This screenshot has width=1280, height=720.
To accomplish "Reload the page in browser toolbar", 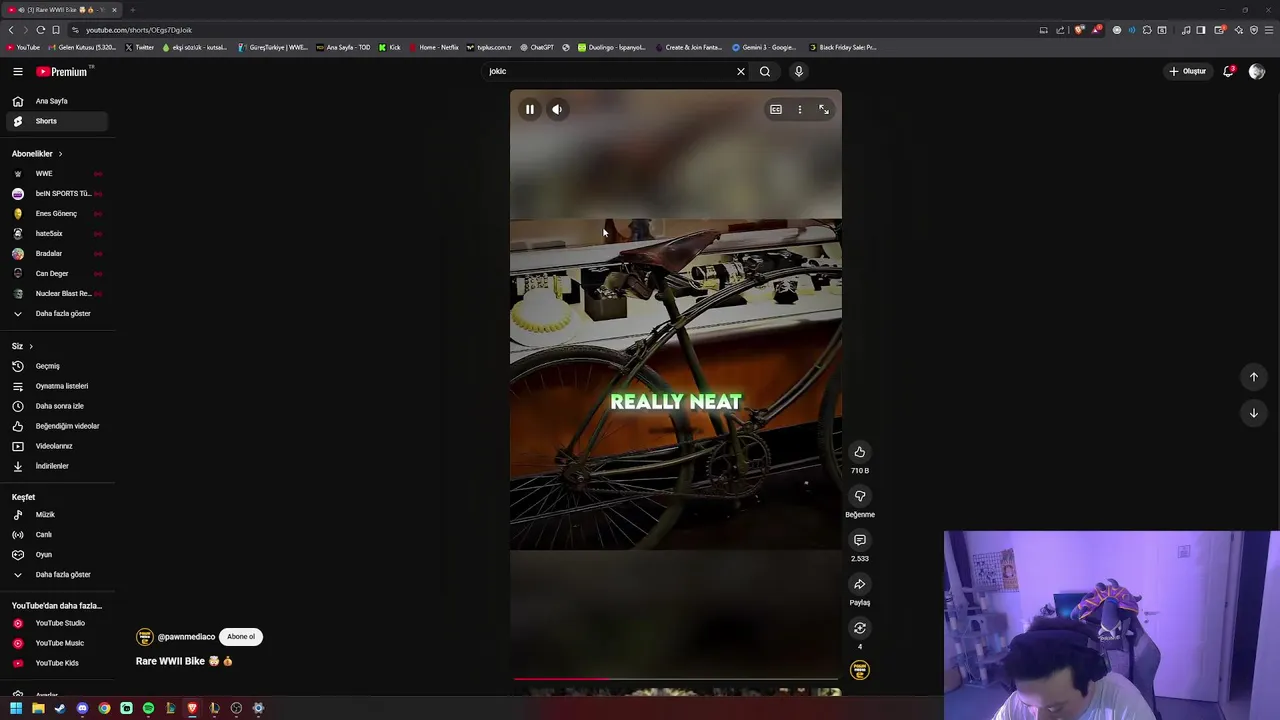I will pyautogui.click(x=40, y=30).
